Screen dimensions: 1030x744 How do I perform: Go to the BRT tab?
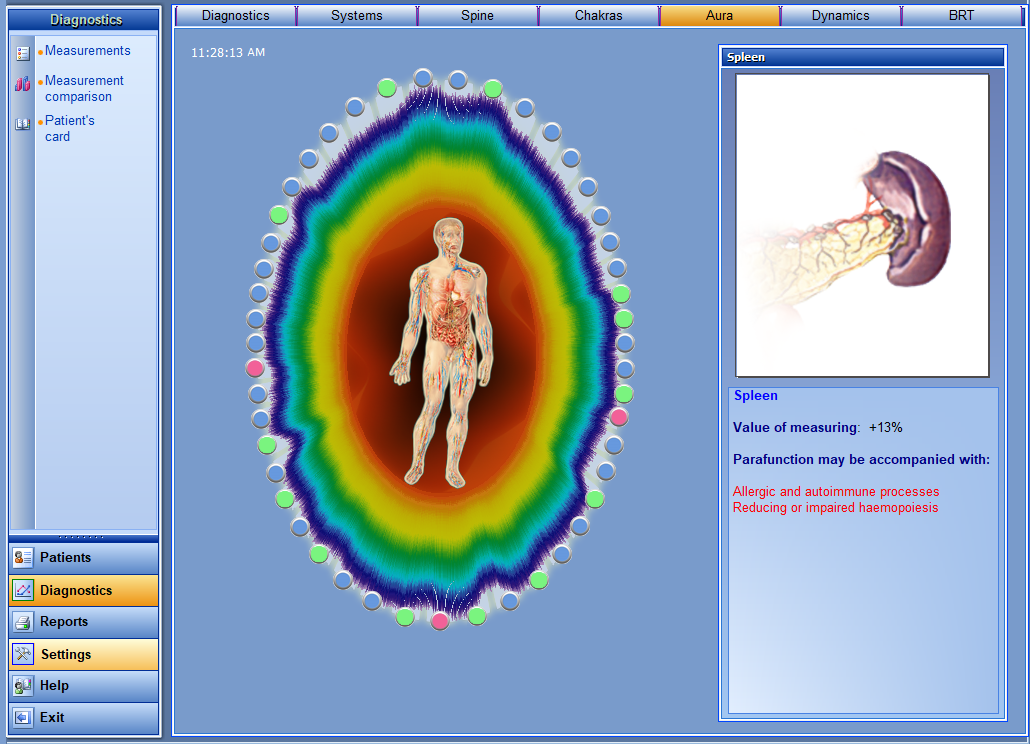961,16
